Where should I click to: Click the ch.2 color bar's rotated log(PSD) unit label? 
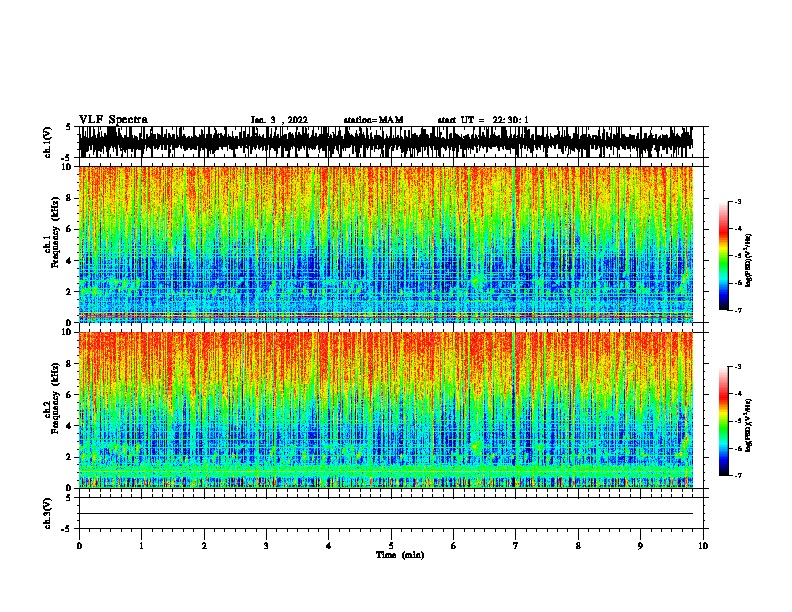[749, 426]
